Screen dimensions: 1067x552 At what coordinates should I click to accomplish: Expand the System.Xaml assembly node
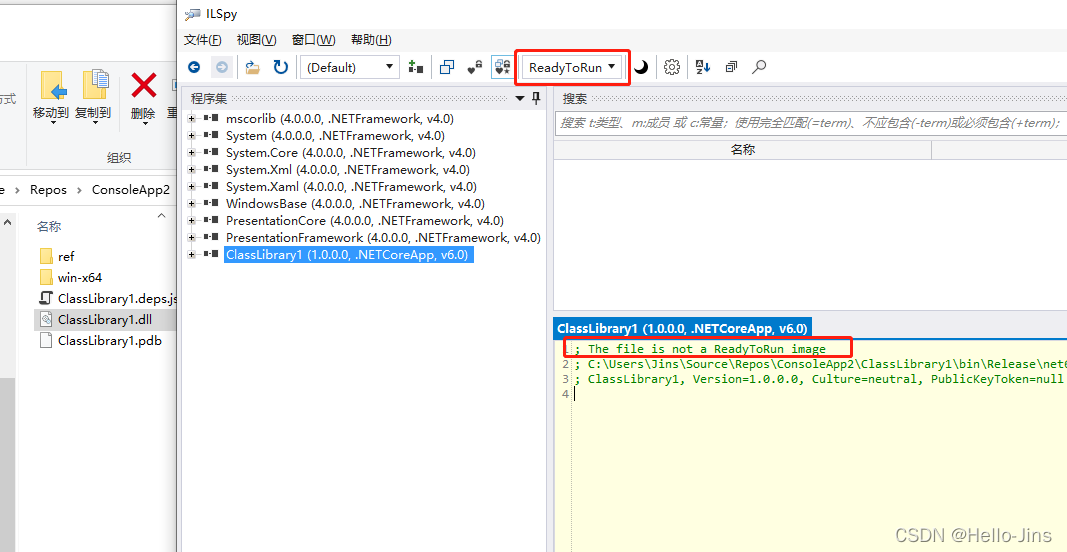coord(192,186)
